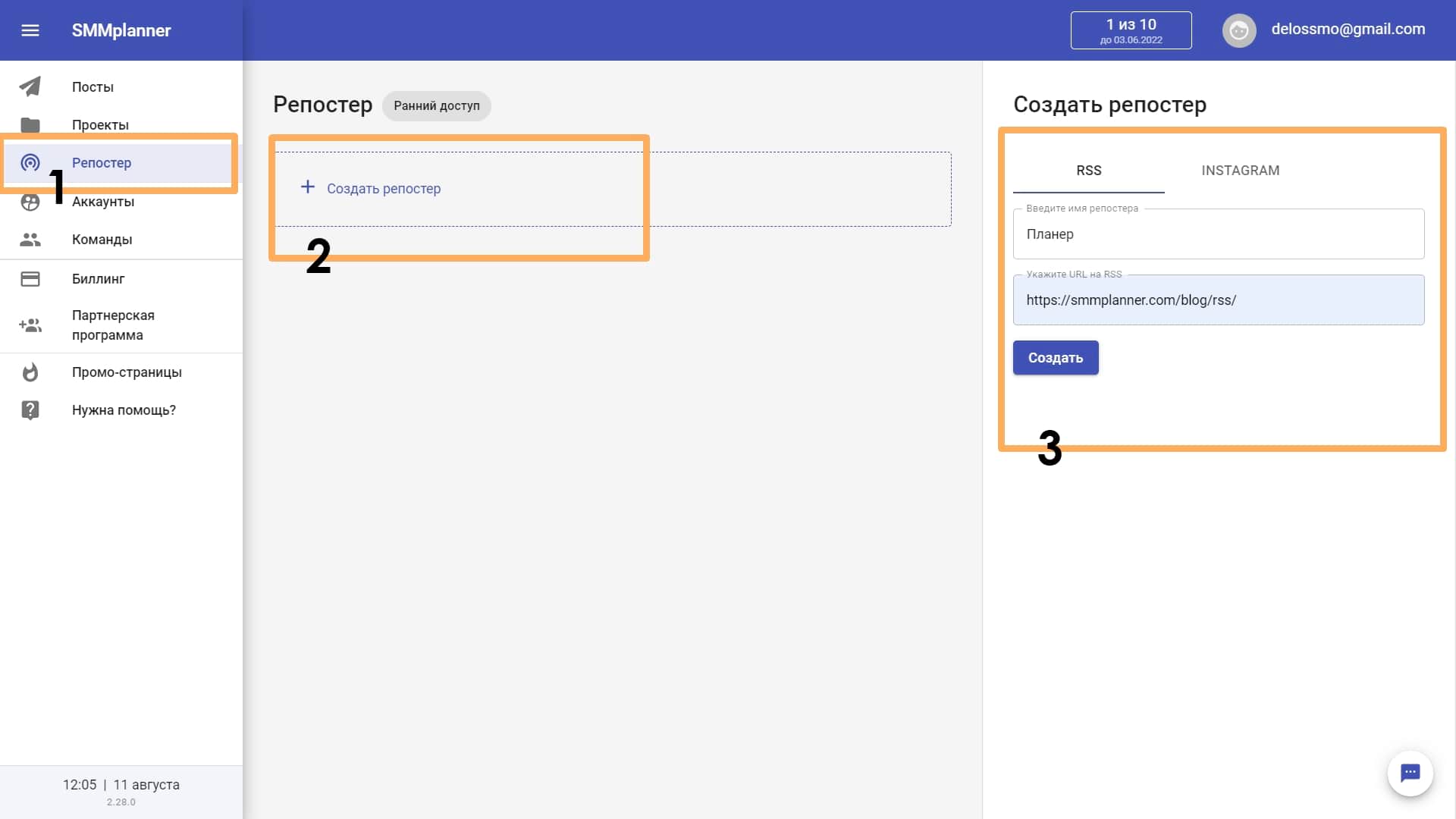This screenshot has height=819, width=1456.
Task: Go to Промо-страницы
Action: 121,372
